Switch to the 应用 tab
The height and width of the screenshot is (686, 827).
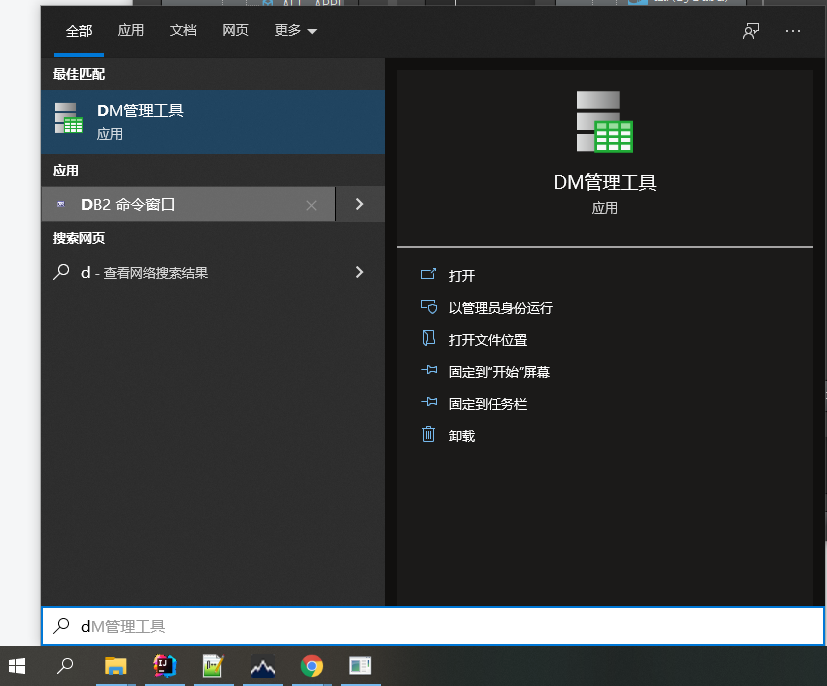point(130,30)
